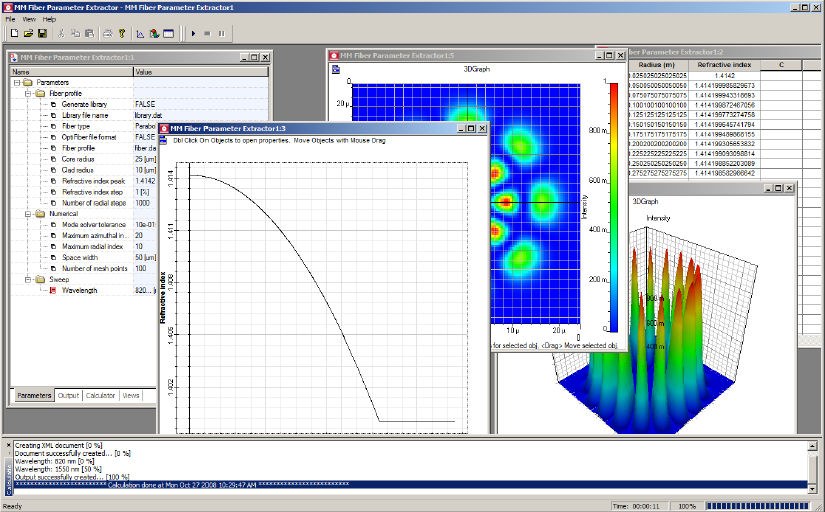Switch to the Output tab

pyautogui.click(x=68, y=395)
